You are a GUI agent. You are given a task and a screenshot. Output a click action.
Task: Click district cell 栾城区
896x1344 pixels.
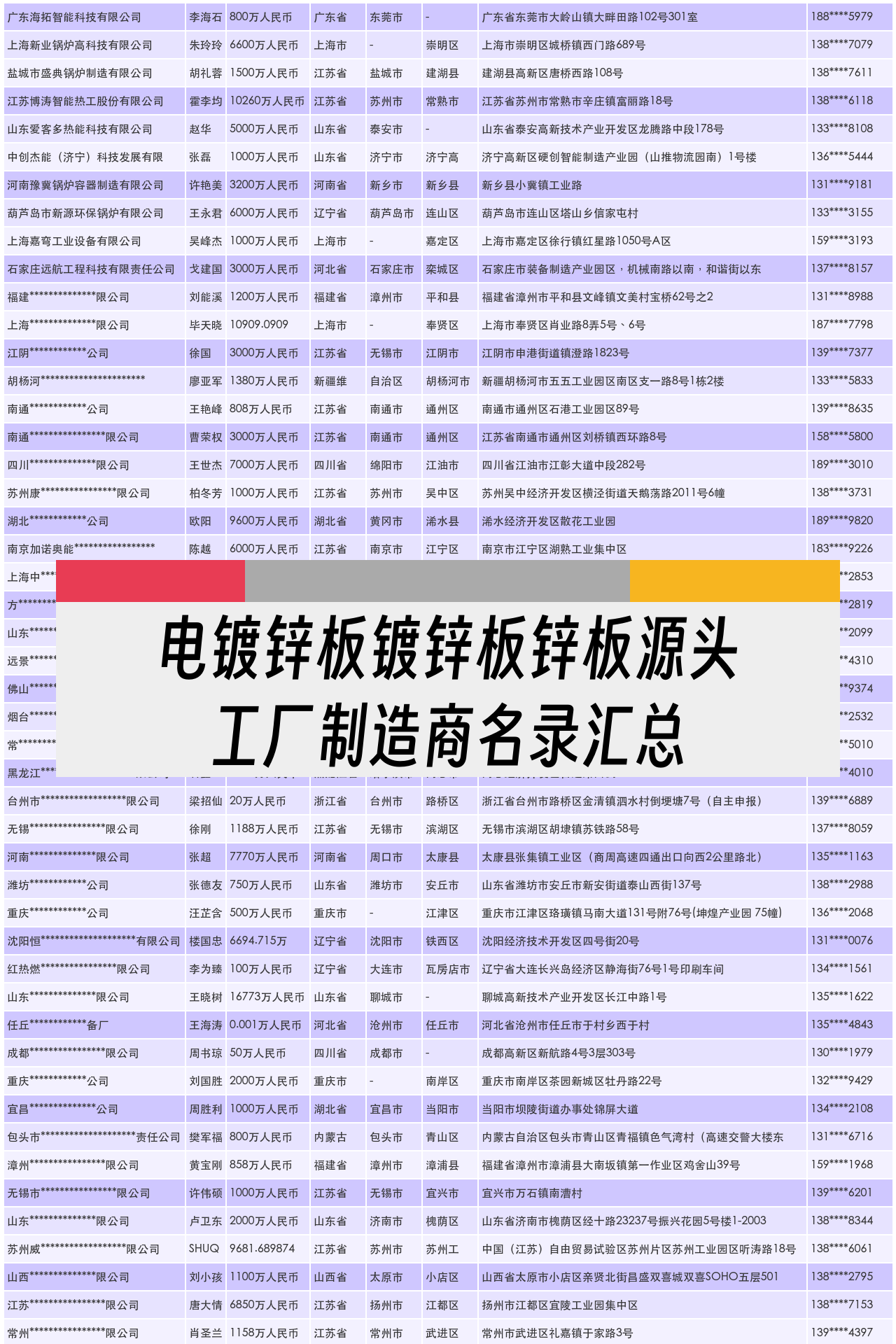(442, 269)
